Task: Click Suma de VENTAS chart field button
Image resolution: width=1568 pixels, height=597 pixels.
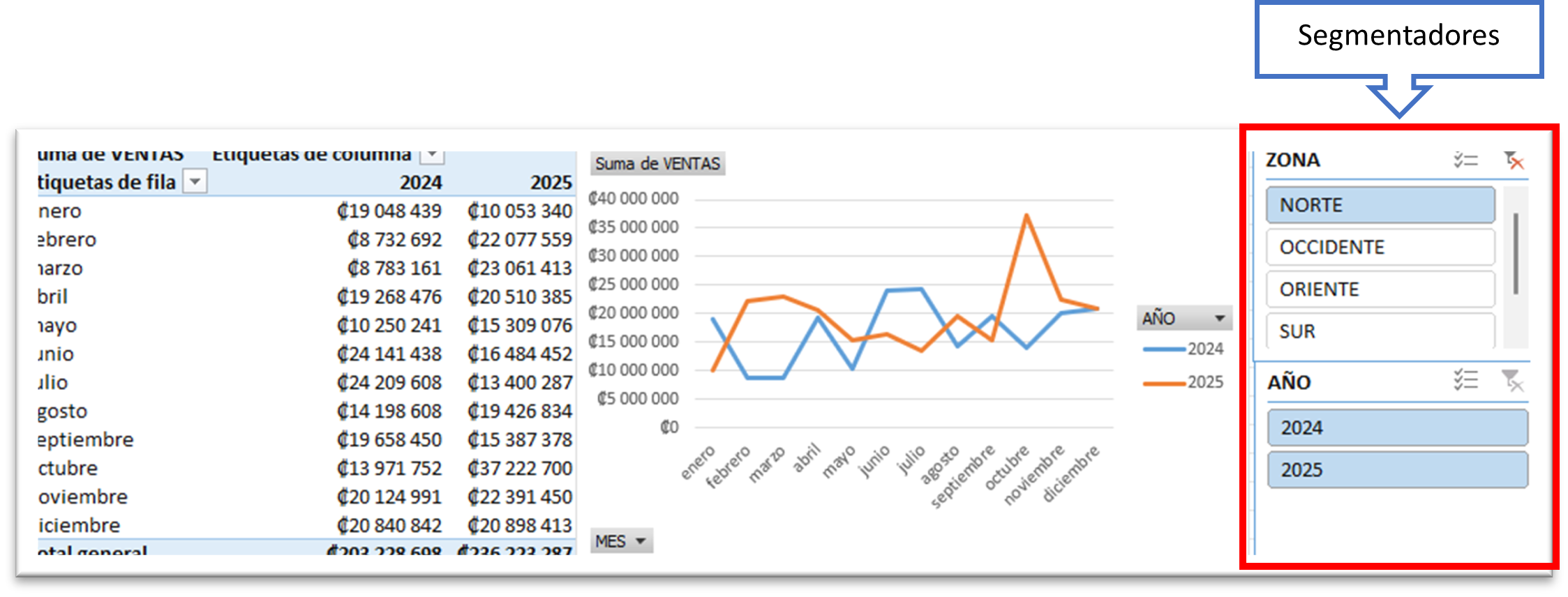Action: [657, 164]
